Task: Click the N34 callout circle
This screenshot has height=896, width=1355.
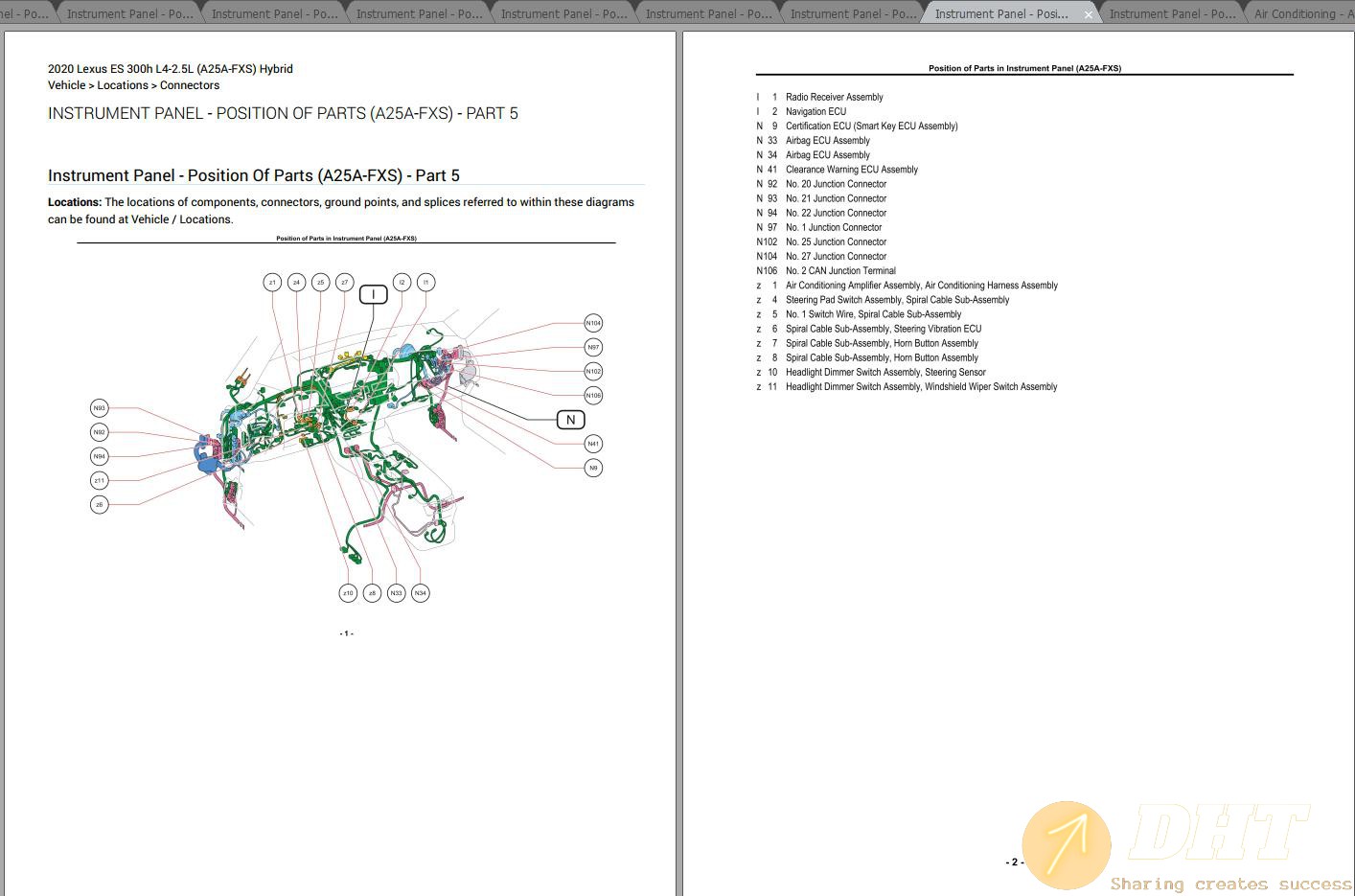Action: point(420,593)
